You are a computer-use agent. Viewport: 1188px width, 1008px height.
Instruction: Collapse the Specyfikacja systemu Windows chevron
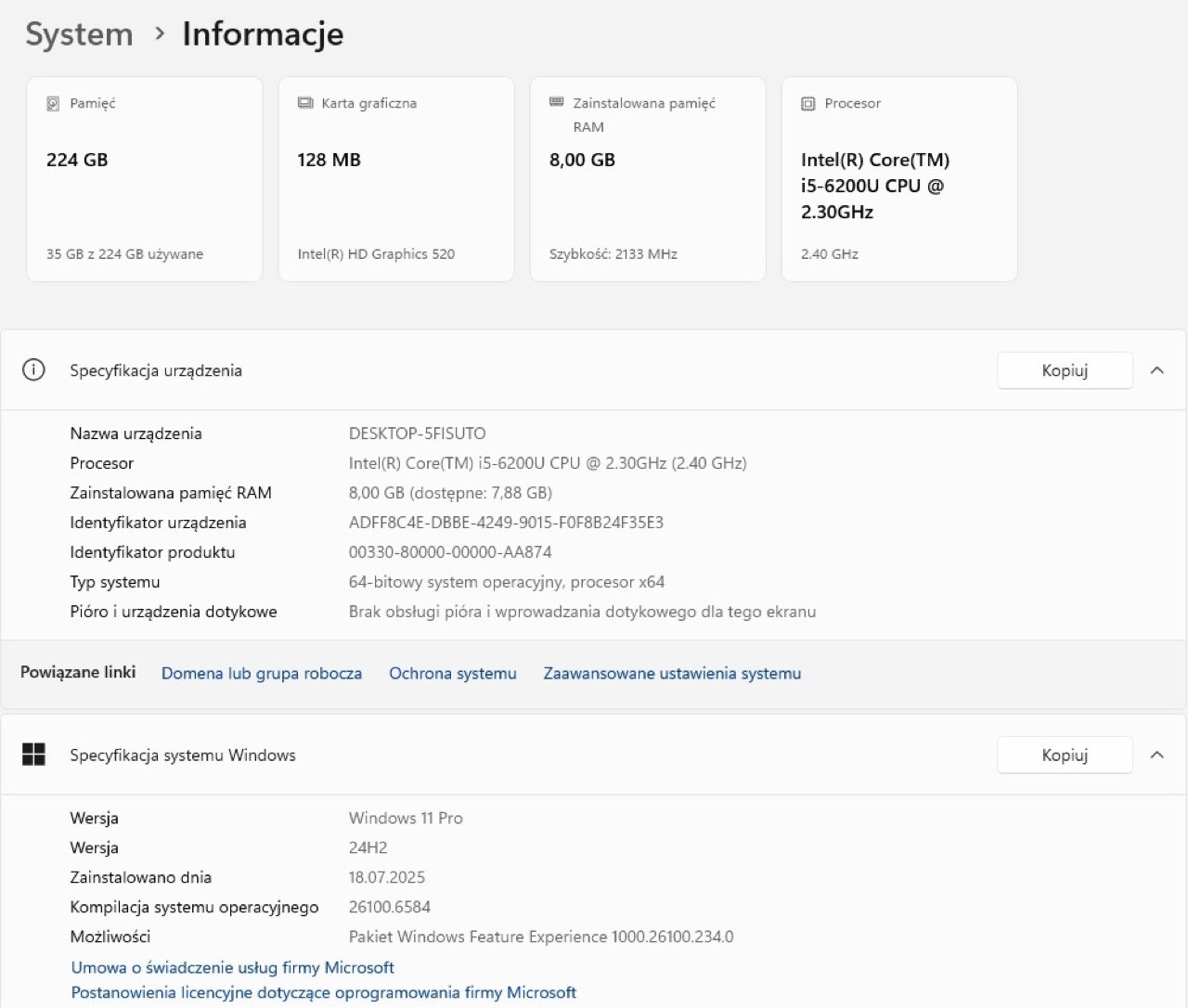coord(1156,755)
